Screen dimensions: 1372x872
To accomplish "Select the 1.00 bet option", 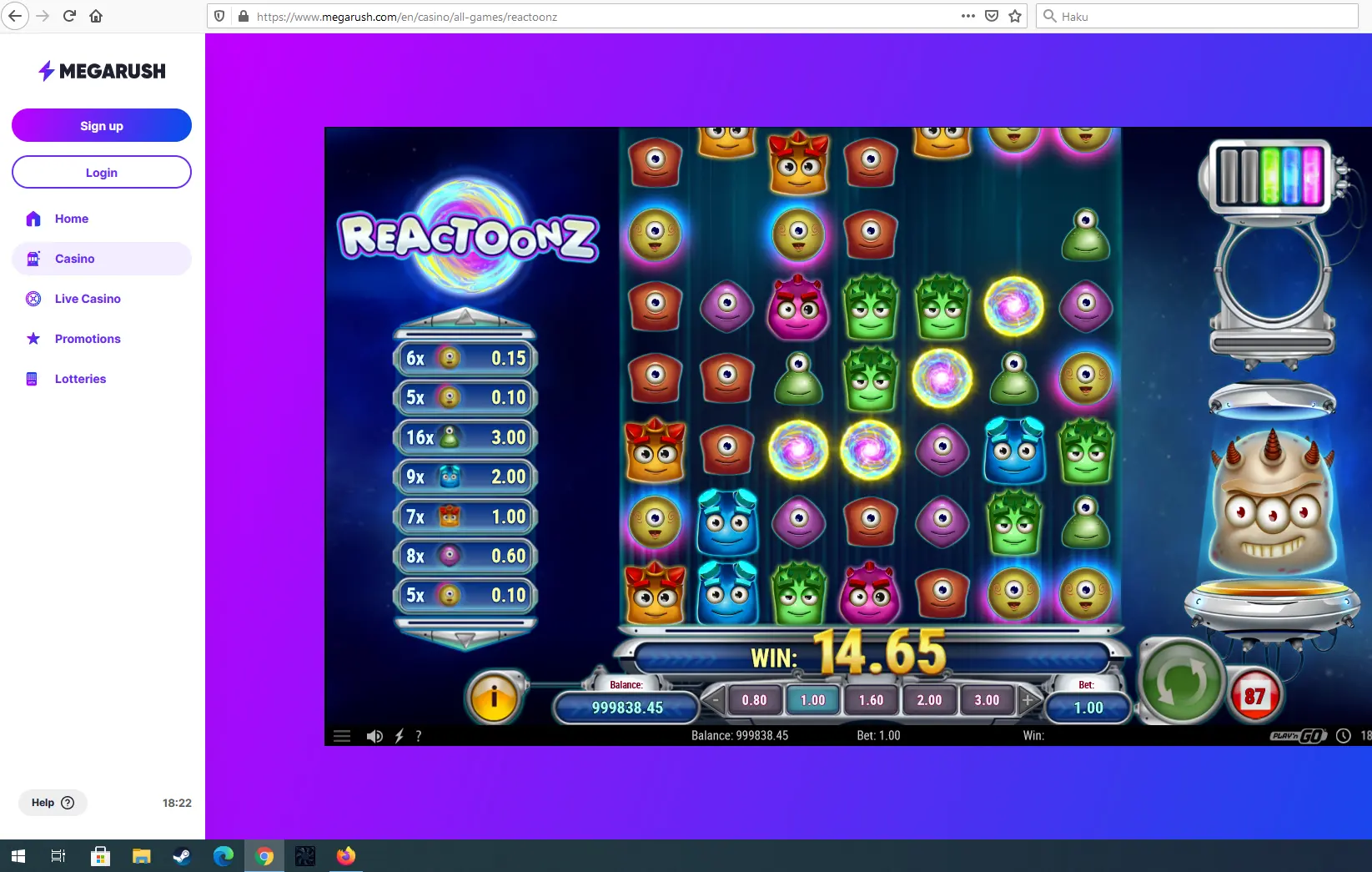I will click(x=812, y=700).
